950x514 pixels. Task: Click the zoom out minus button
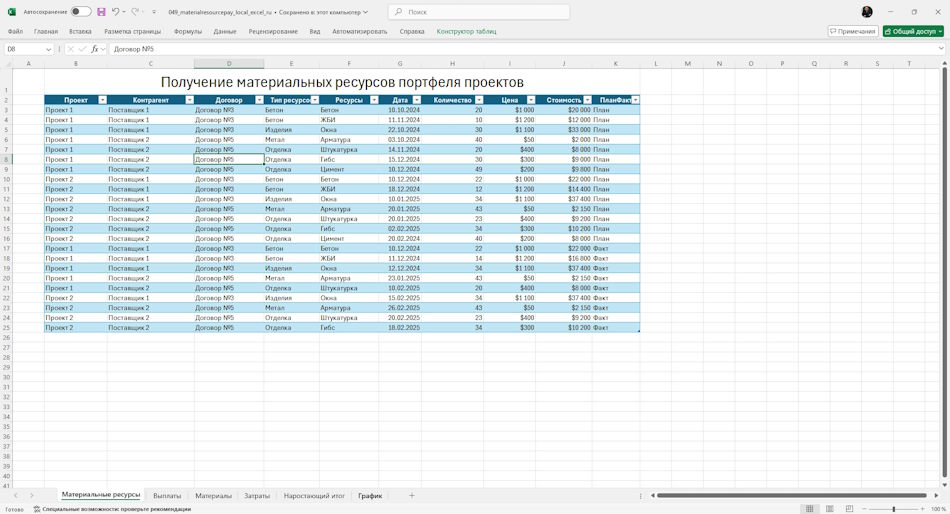865,509
